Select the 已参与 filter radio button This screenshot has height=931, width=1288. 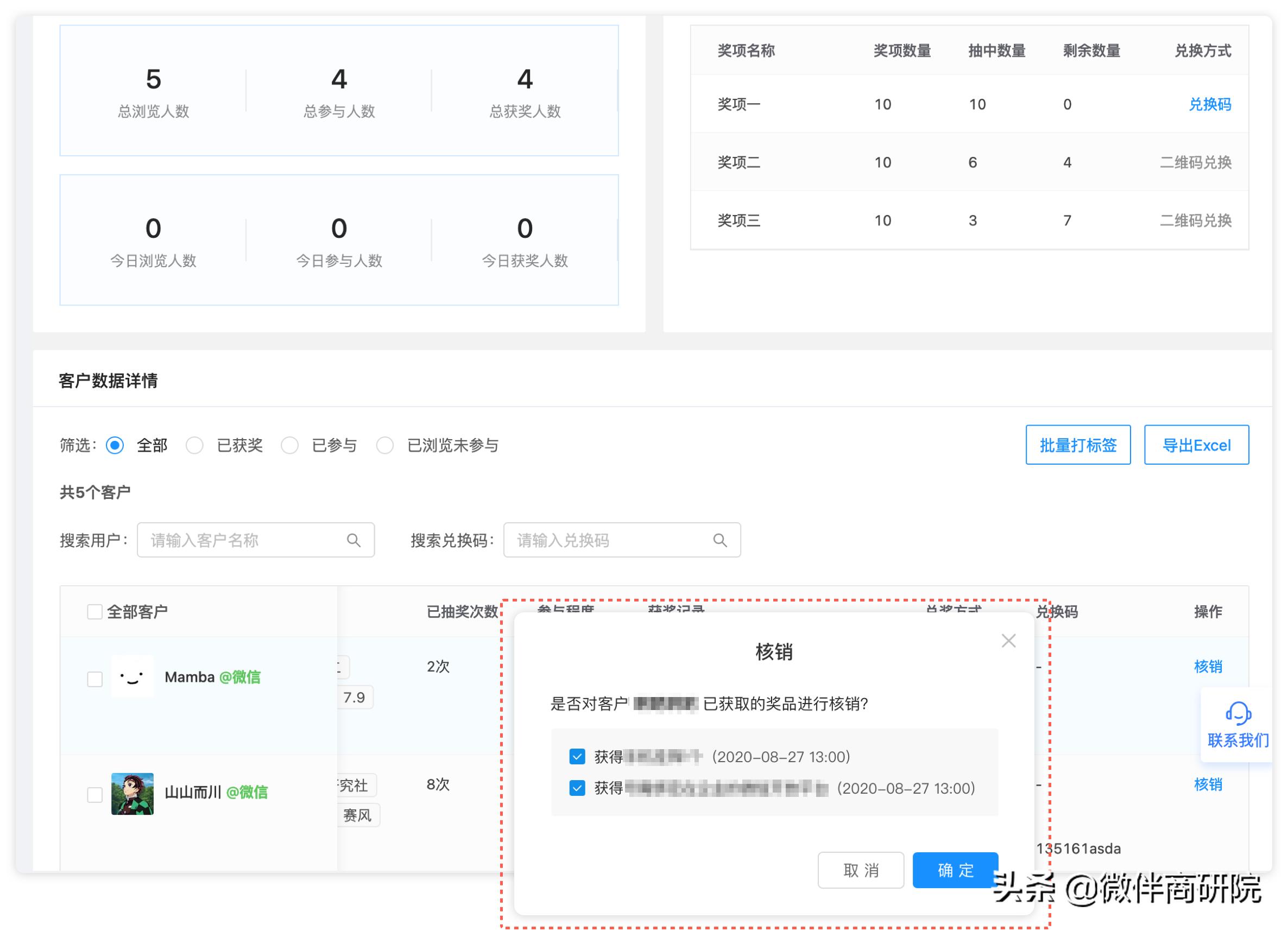point(291,446)
